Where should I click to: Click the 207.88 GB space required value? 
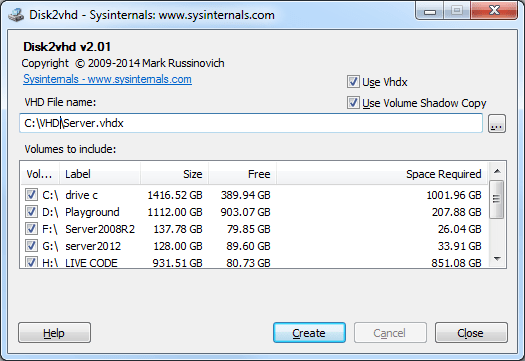point(457,212)
